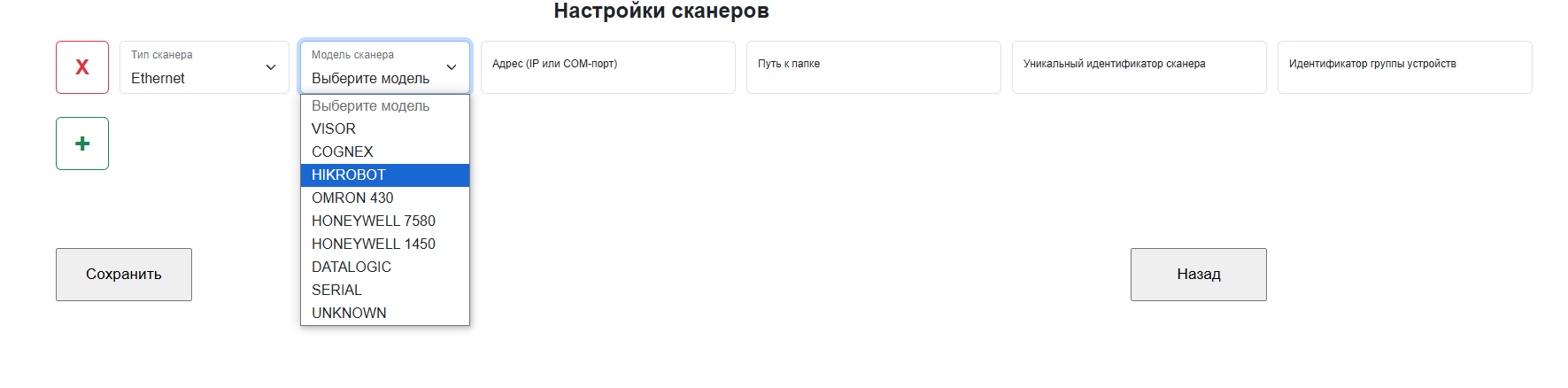Click the Назад button

[x=1198, y=275]
